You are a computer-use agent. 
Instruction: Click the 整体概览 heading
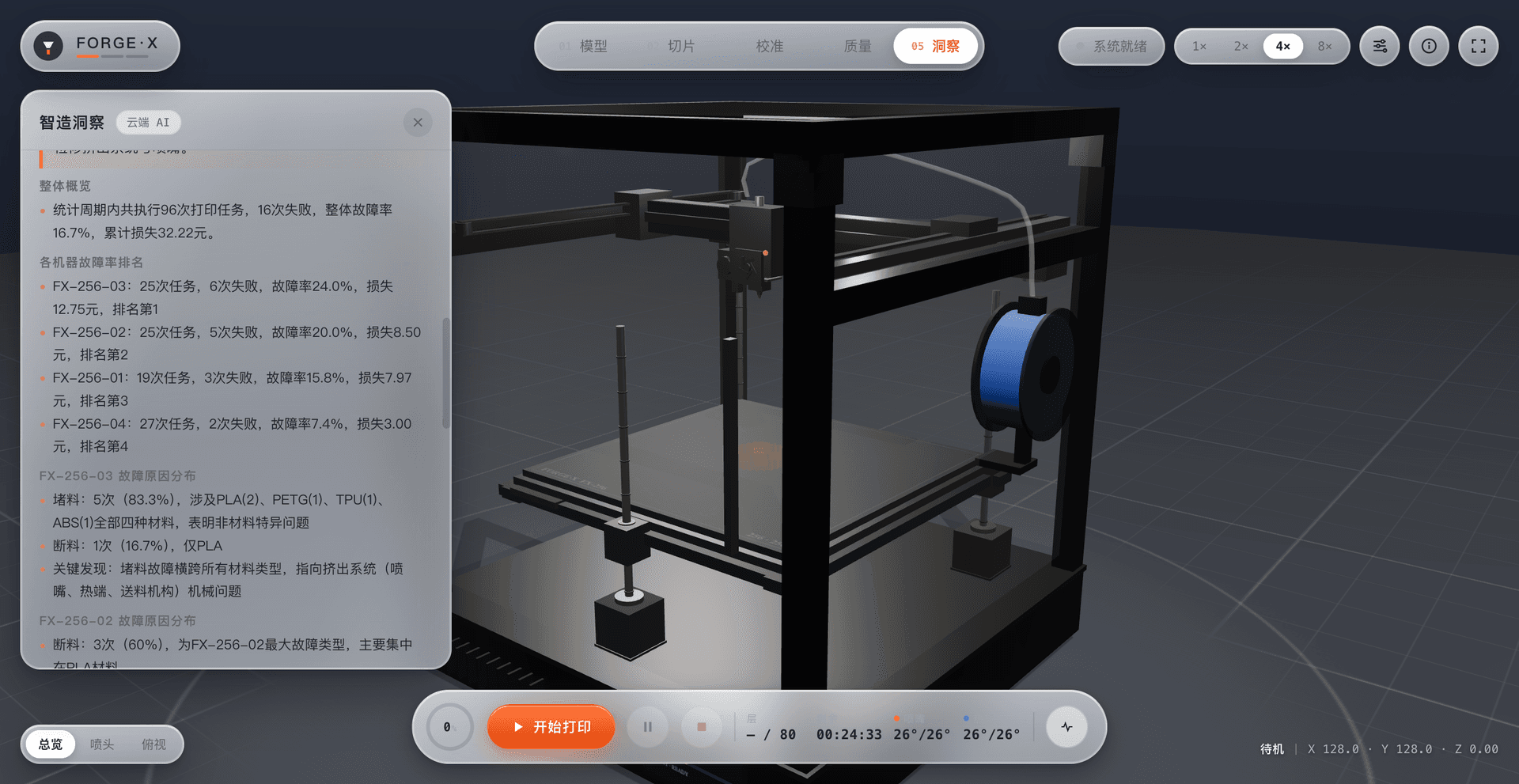tap(65, 186)
